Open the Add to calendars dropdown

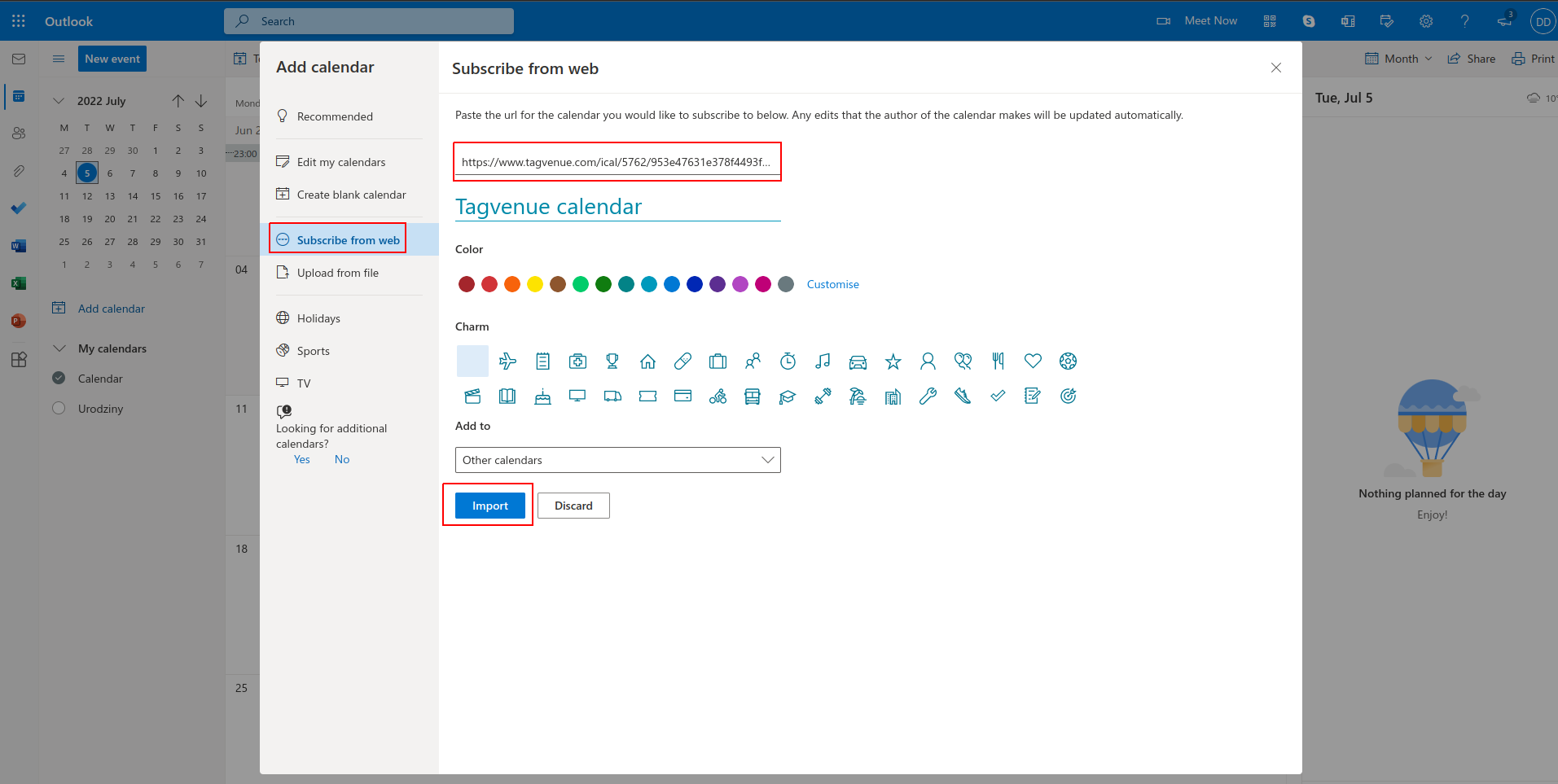click(618, 460)
